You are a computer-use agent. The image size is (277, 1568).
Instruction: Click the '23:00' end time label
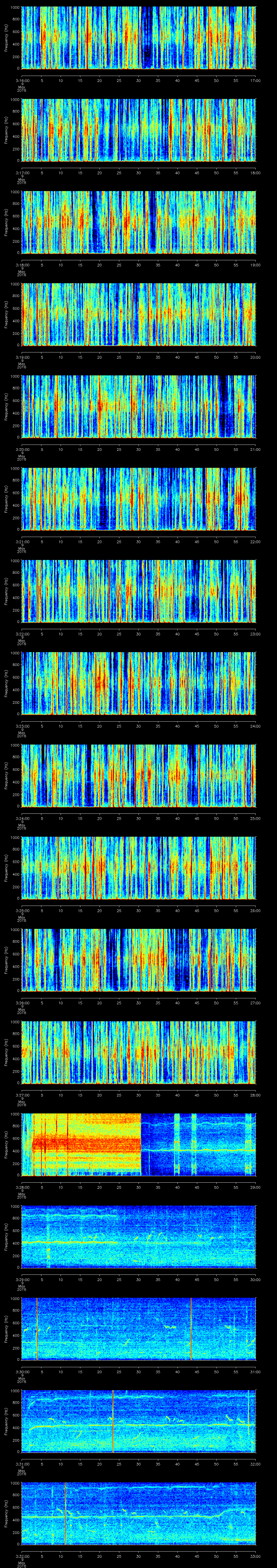point(255,634)
